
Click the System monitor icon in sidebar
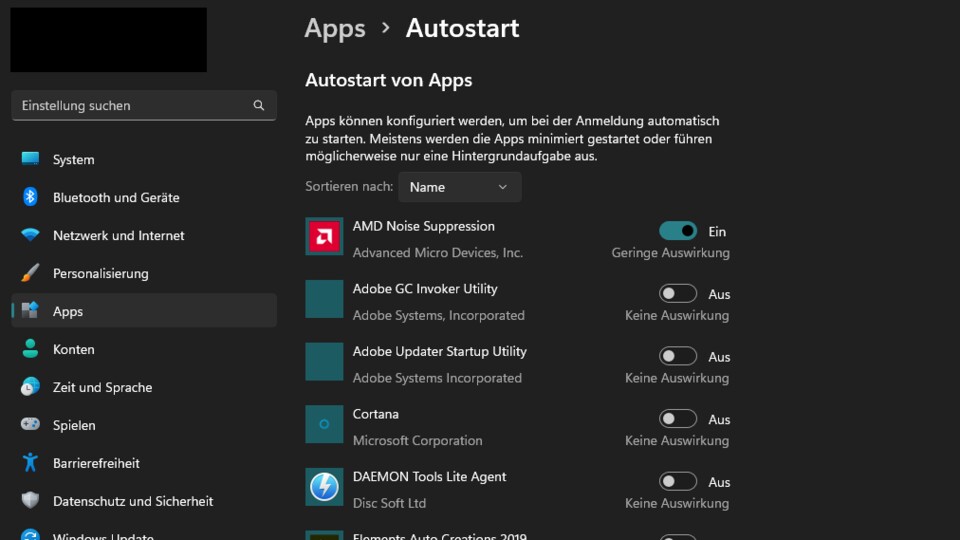[30, 159]
